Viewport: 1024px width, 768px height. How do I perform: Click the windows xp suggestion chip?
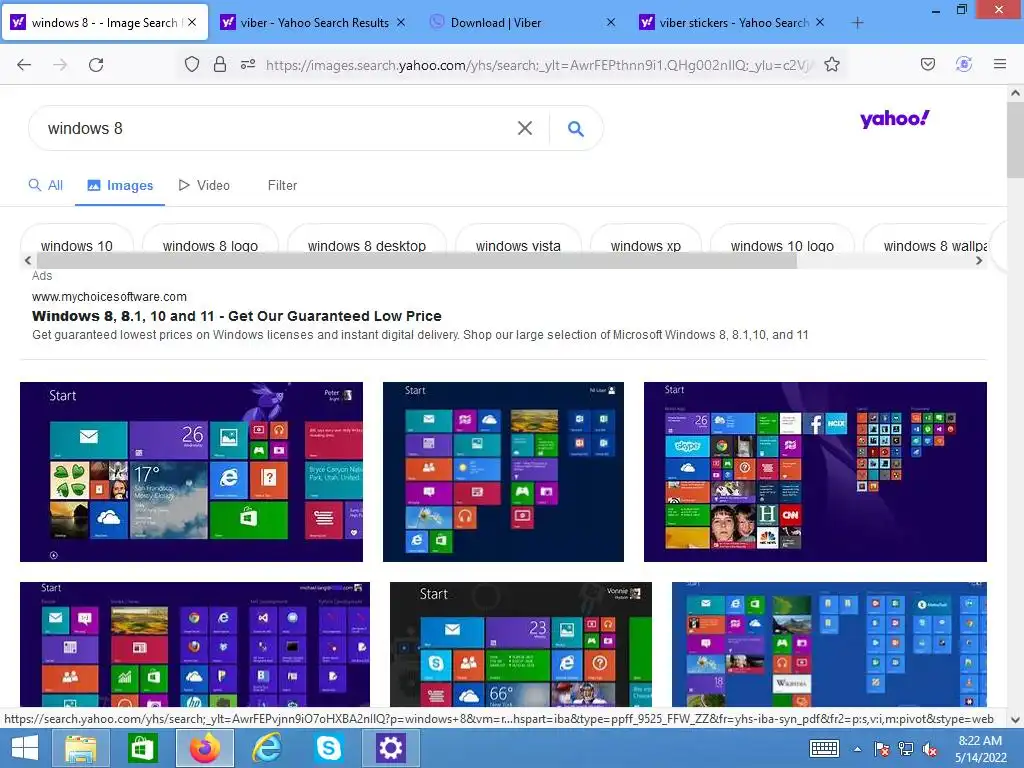coord(646,246)
